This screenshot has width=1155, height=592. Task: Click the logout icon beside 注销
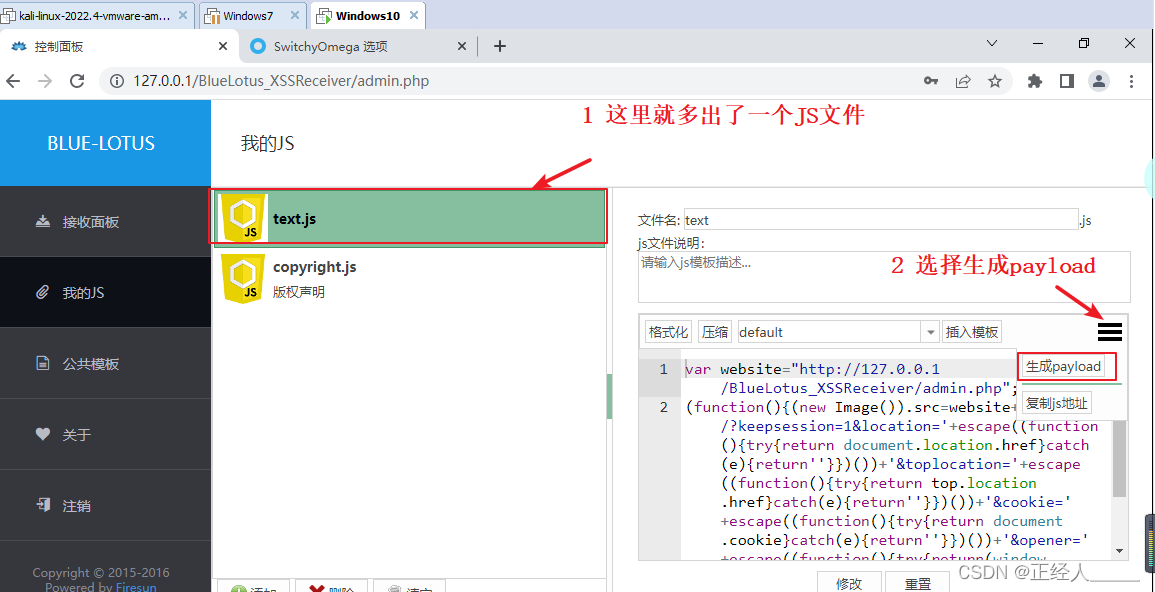point(43,506)
